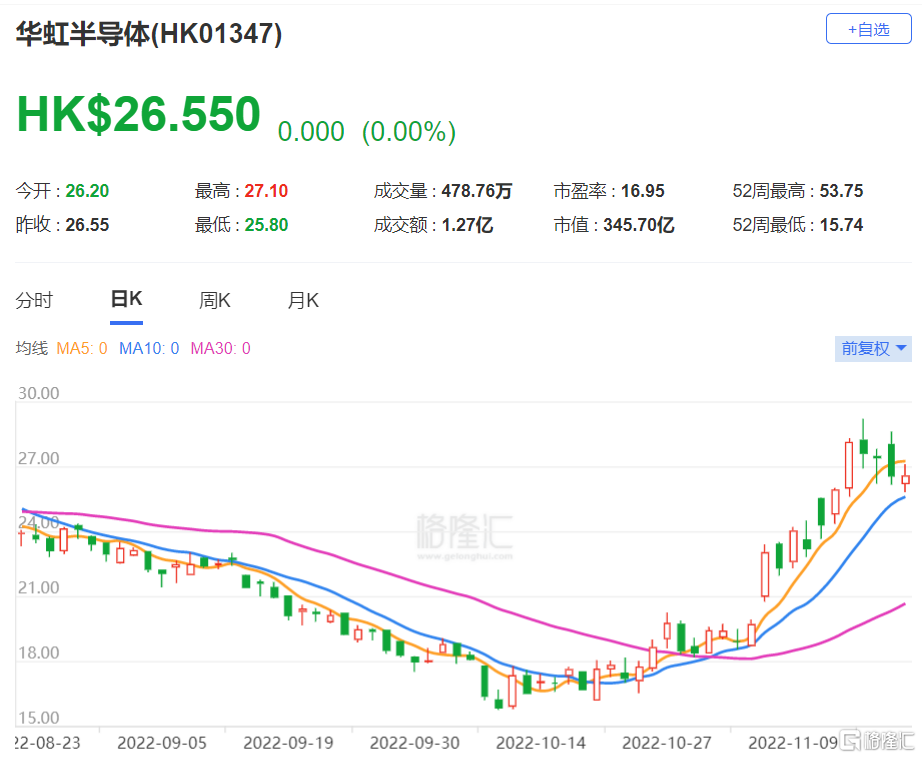Click the 30.00 price axis label

point(38,394)
